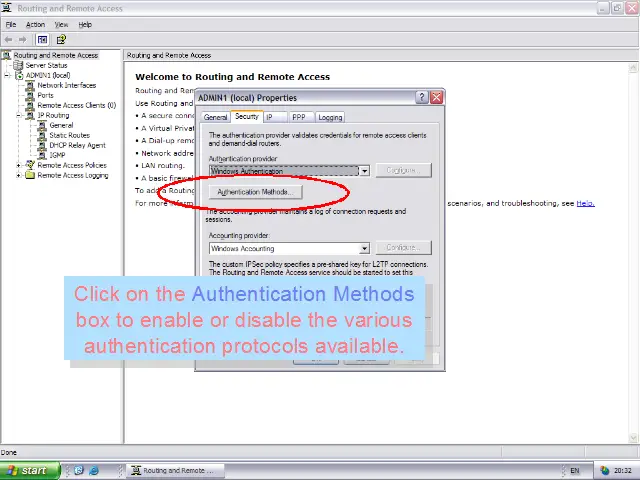Click the Internet Explorer quick launch icon
640x480 pixels.
pyautogui.click(x=94, y=470)
